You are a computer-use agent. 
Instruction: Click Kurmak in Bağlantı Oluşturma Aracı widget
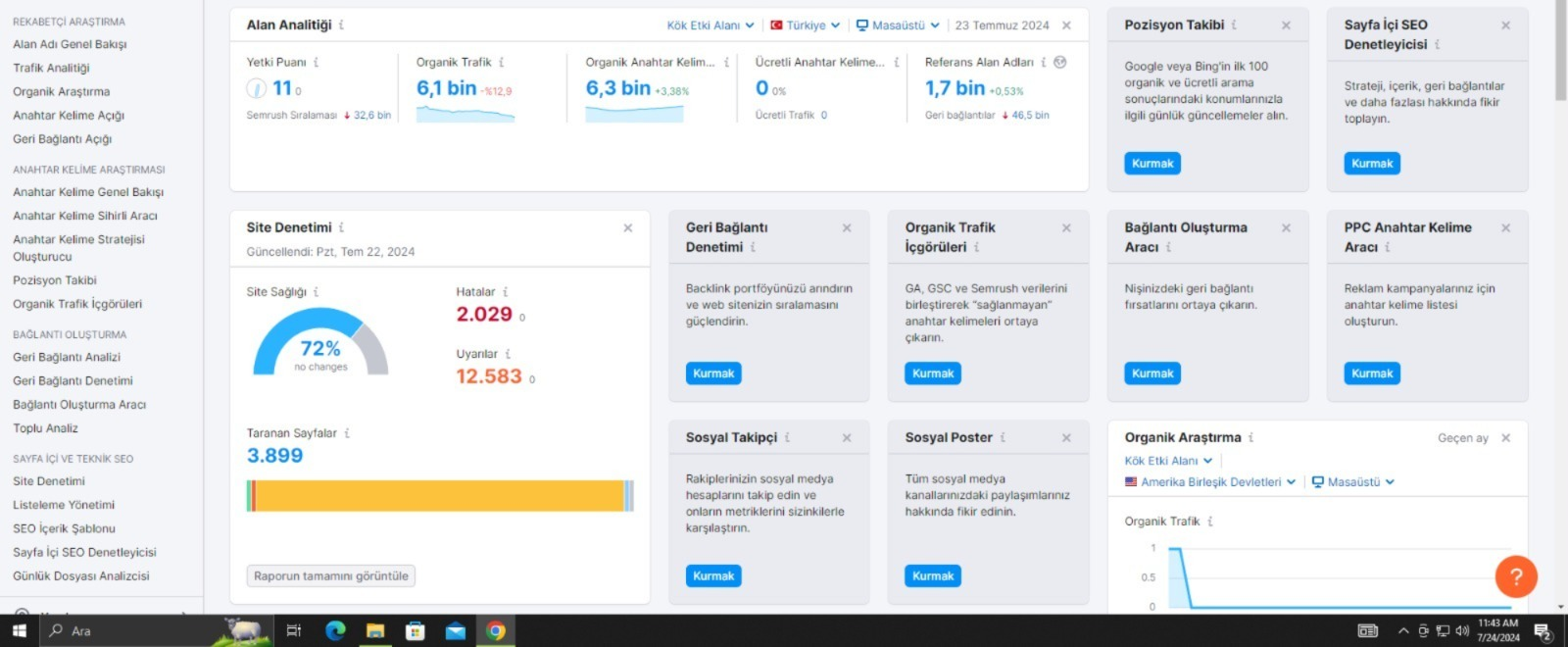pos(1152,373)
